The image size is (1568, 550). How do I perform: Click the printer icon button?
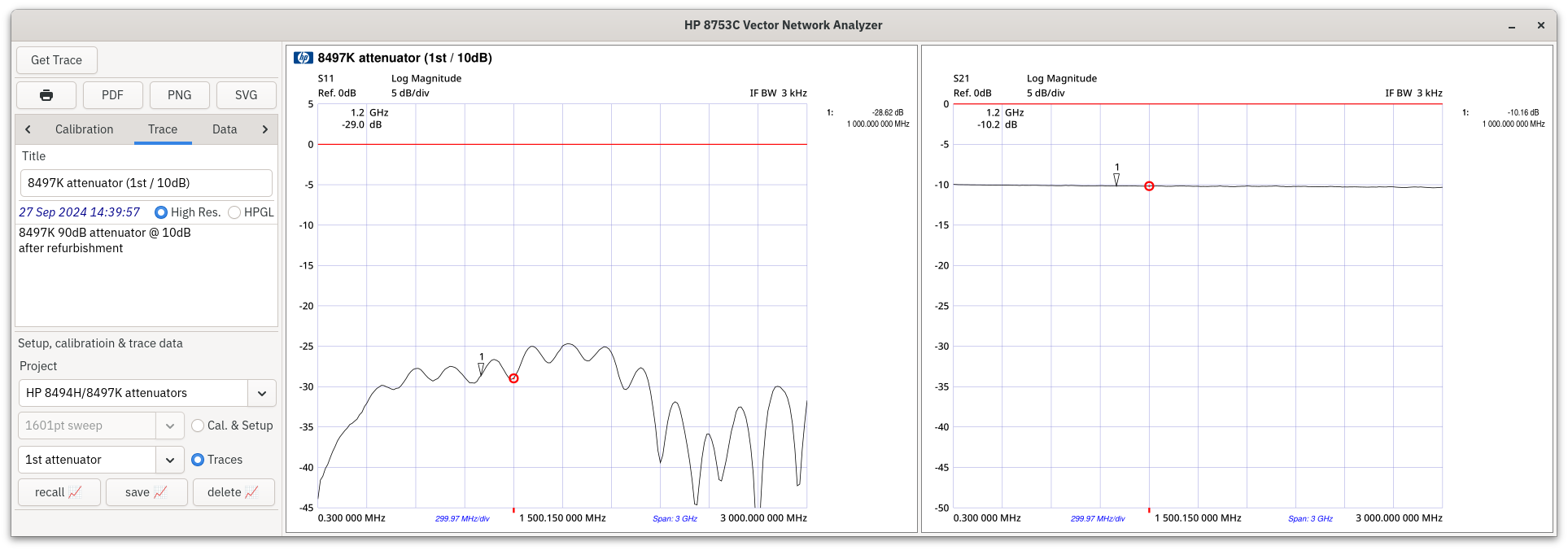46,95
